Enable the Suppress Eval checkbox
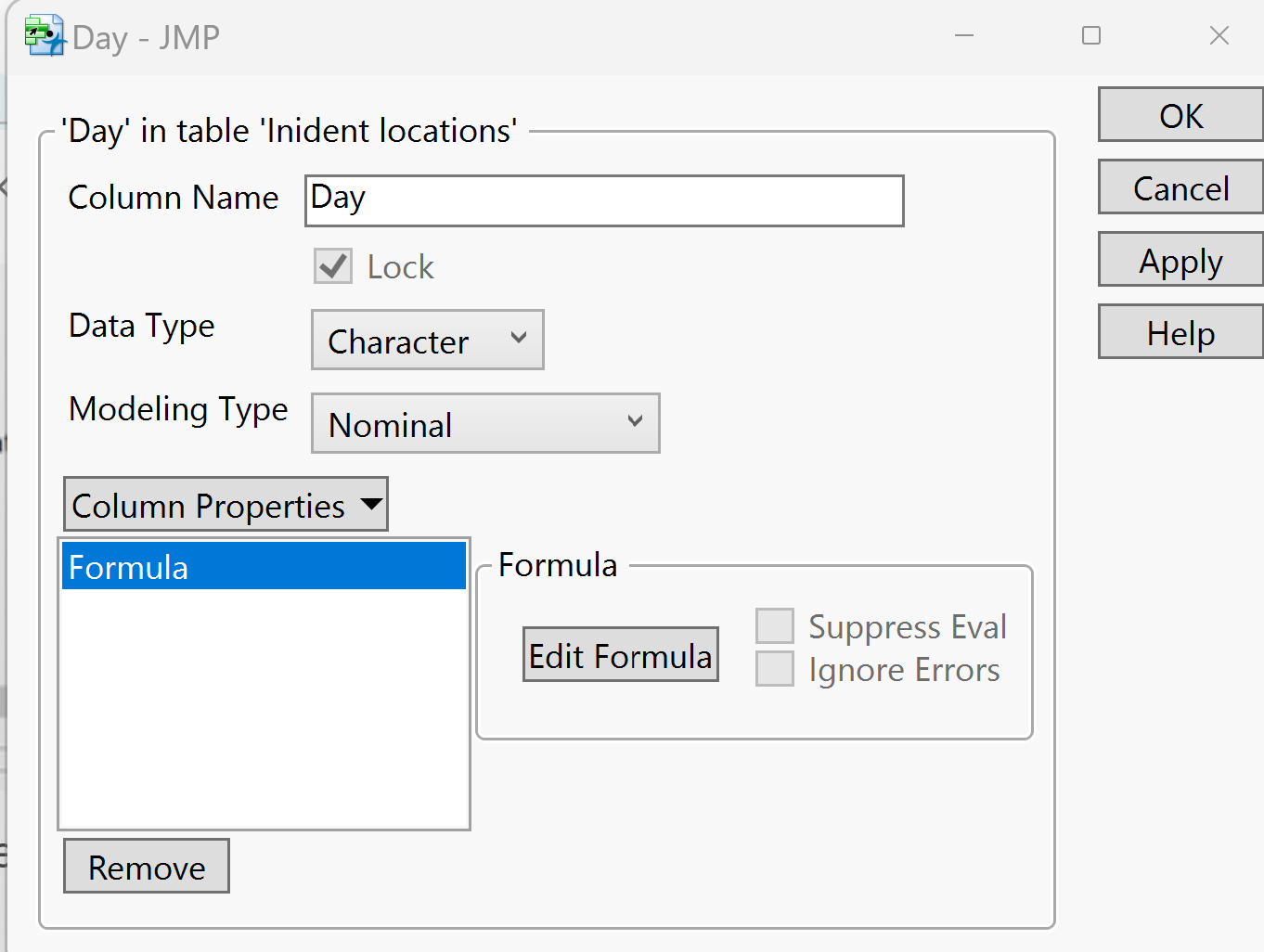This screenshot has width=1264, height=952. [x=775, y=626]
